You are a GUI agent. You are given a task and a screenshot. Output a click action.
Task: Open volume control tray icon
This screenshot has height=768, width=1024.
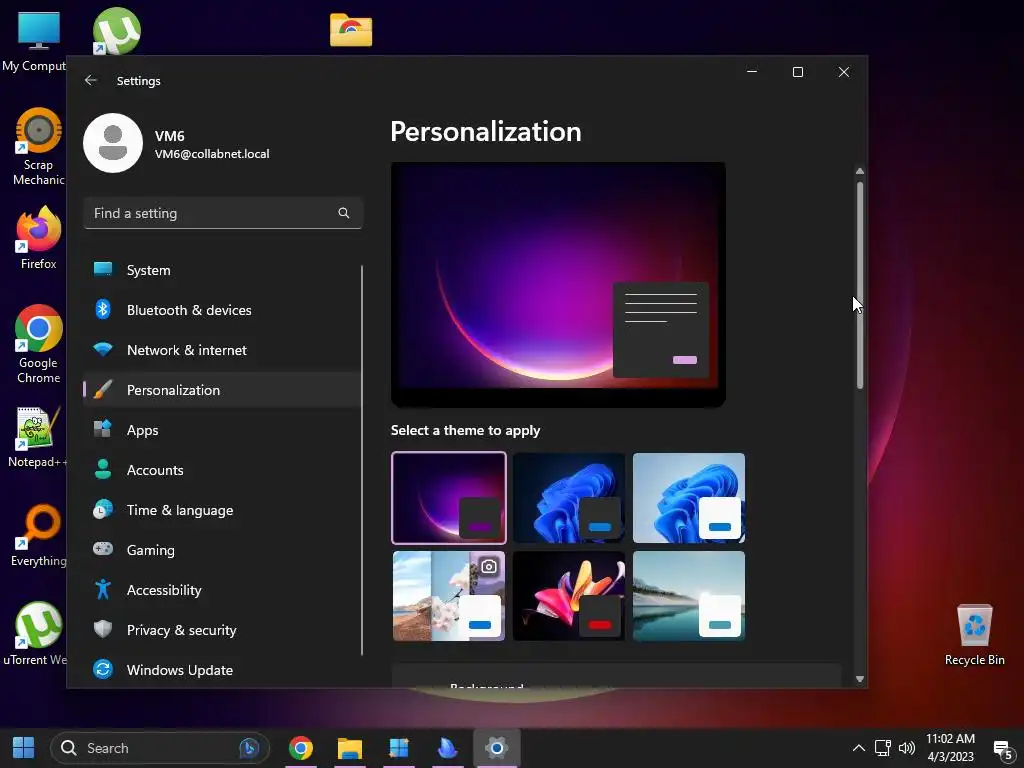(906, 748)
